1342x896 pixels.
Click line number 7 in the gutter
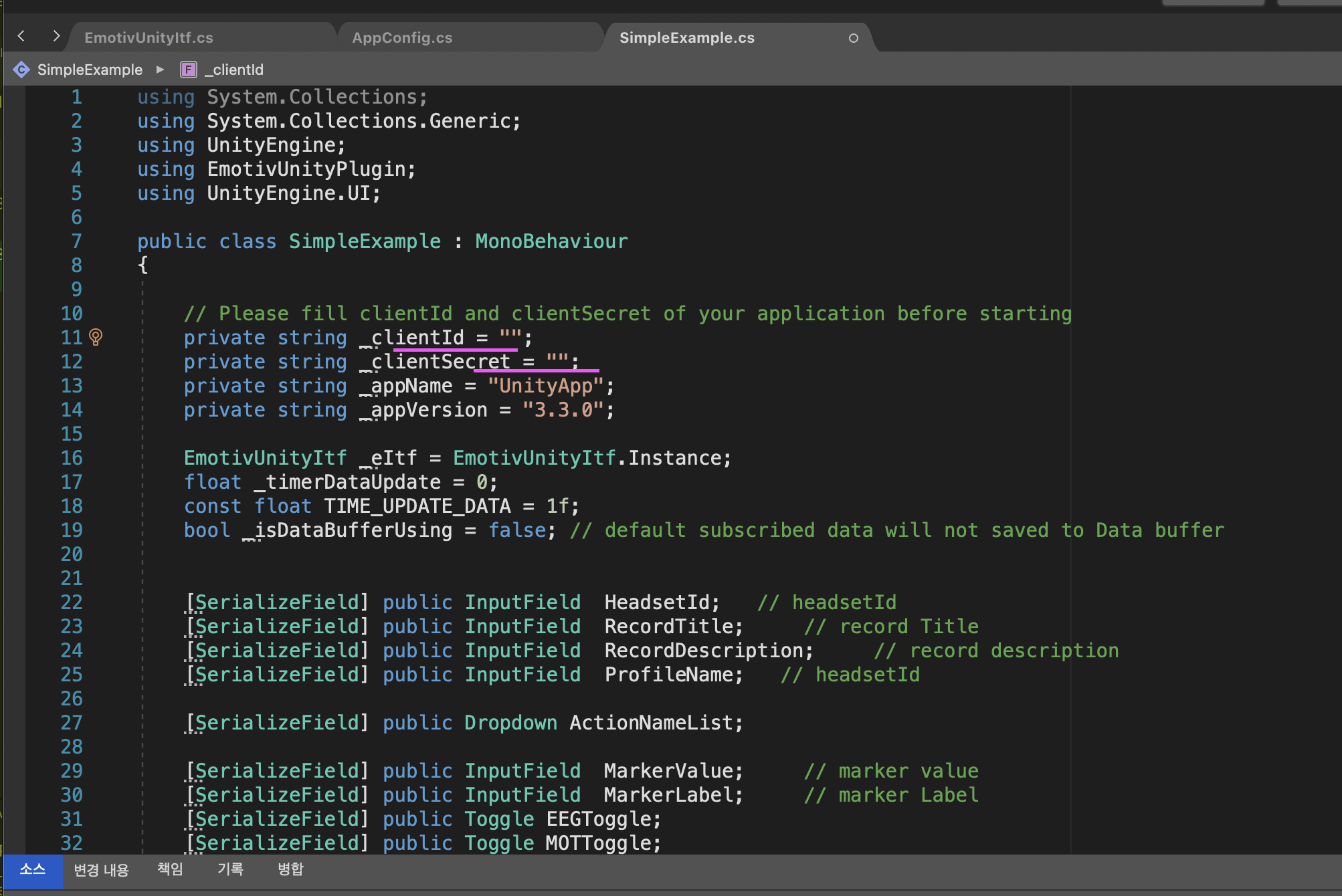(76, 241)
